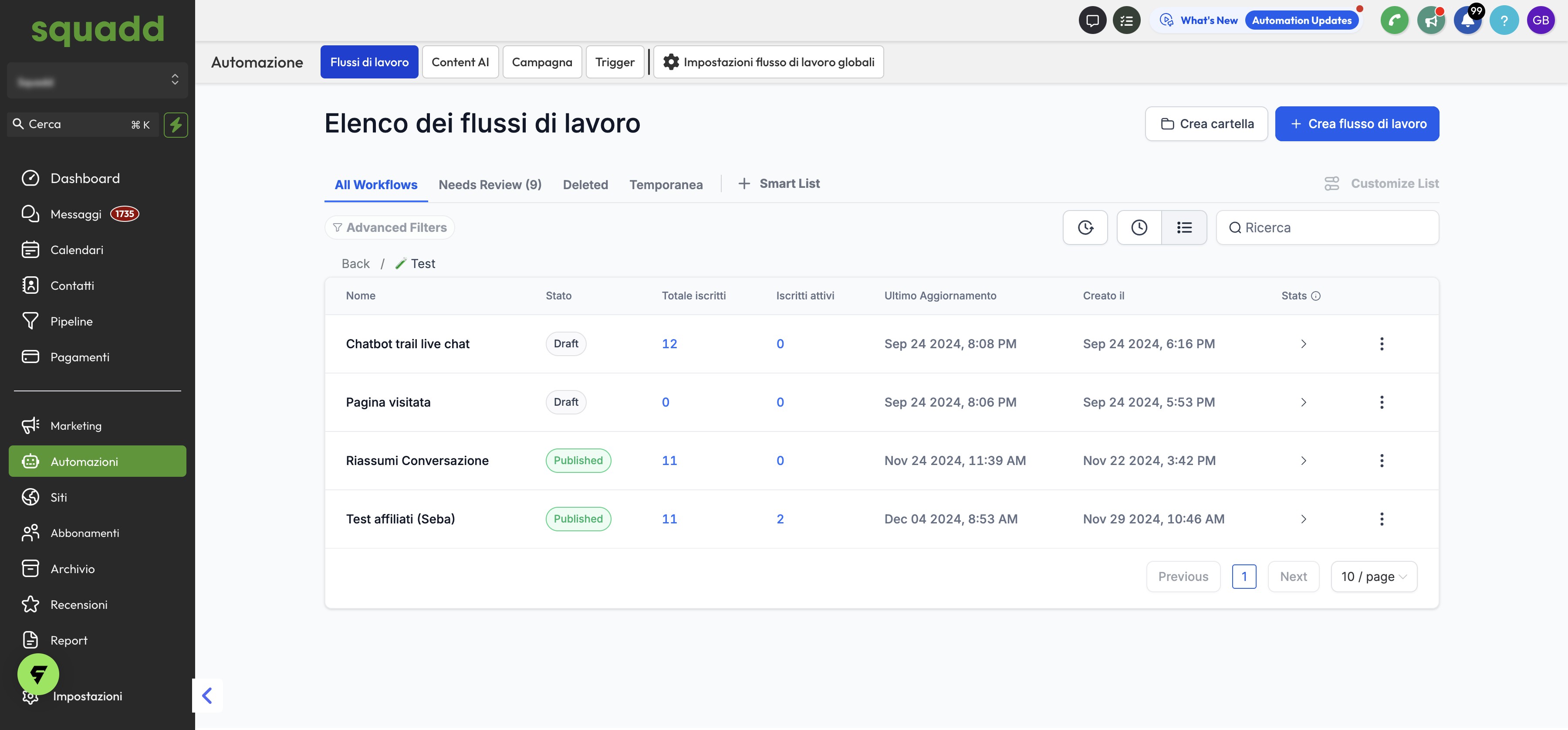Screen dimensions: 1568x730
Task: Collapse the sidebar with left arrow
Action: (207, 695)
